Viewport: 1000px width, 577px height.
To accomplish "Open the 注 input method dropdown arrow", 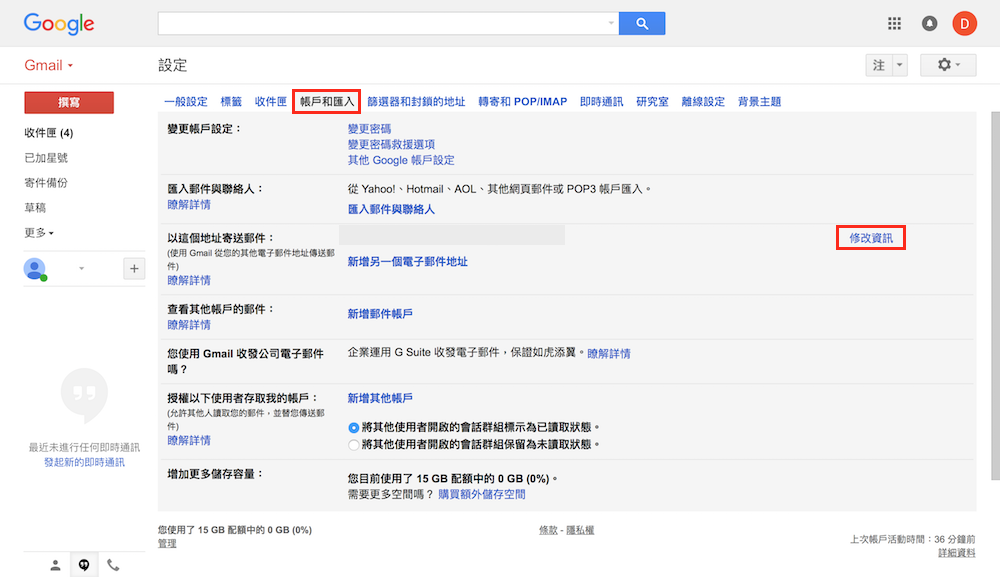I will click(900, 65).
